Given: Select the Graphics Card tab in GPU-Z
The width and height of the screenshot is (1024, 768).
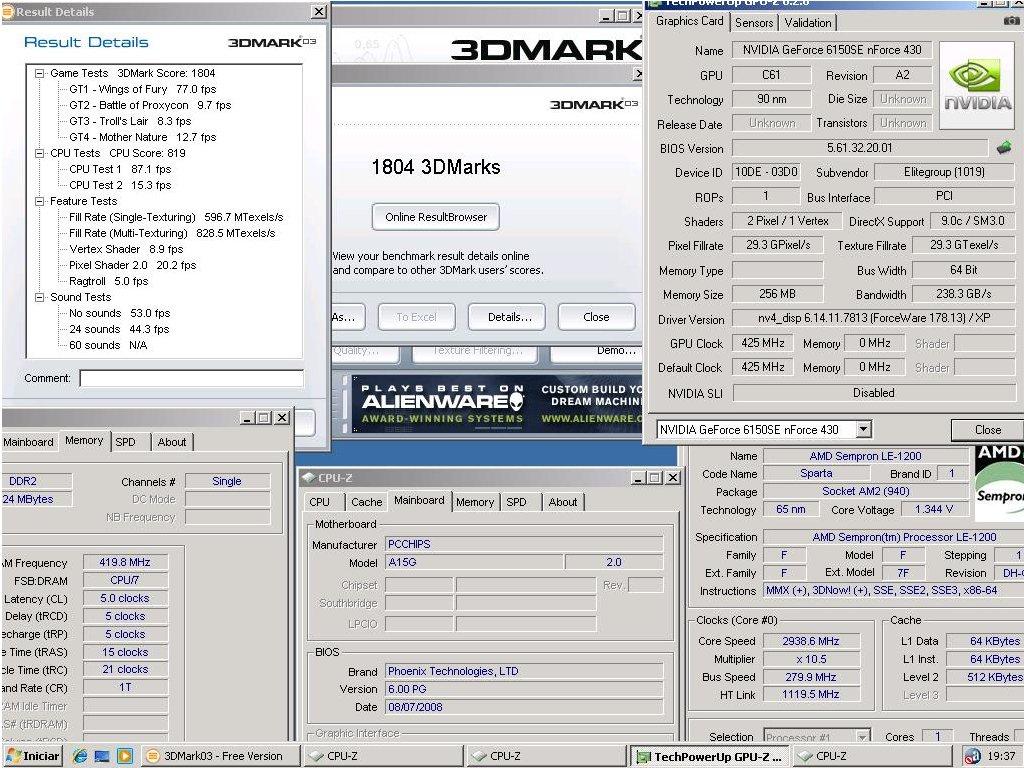Looking at the screenshot, I should tap(690, 21).
